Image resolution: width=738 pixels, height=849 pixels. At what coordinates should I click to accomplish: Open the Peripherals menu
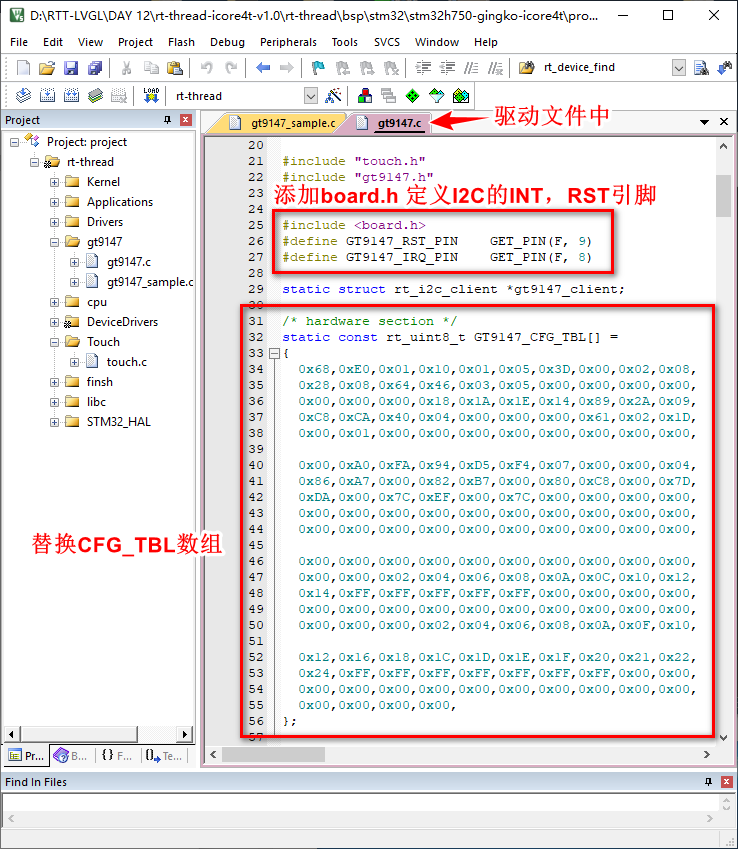288,42
